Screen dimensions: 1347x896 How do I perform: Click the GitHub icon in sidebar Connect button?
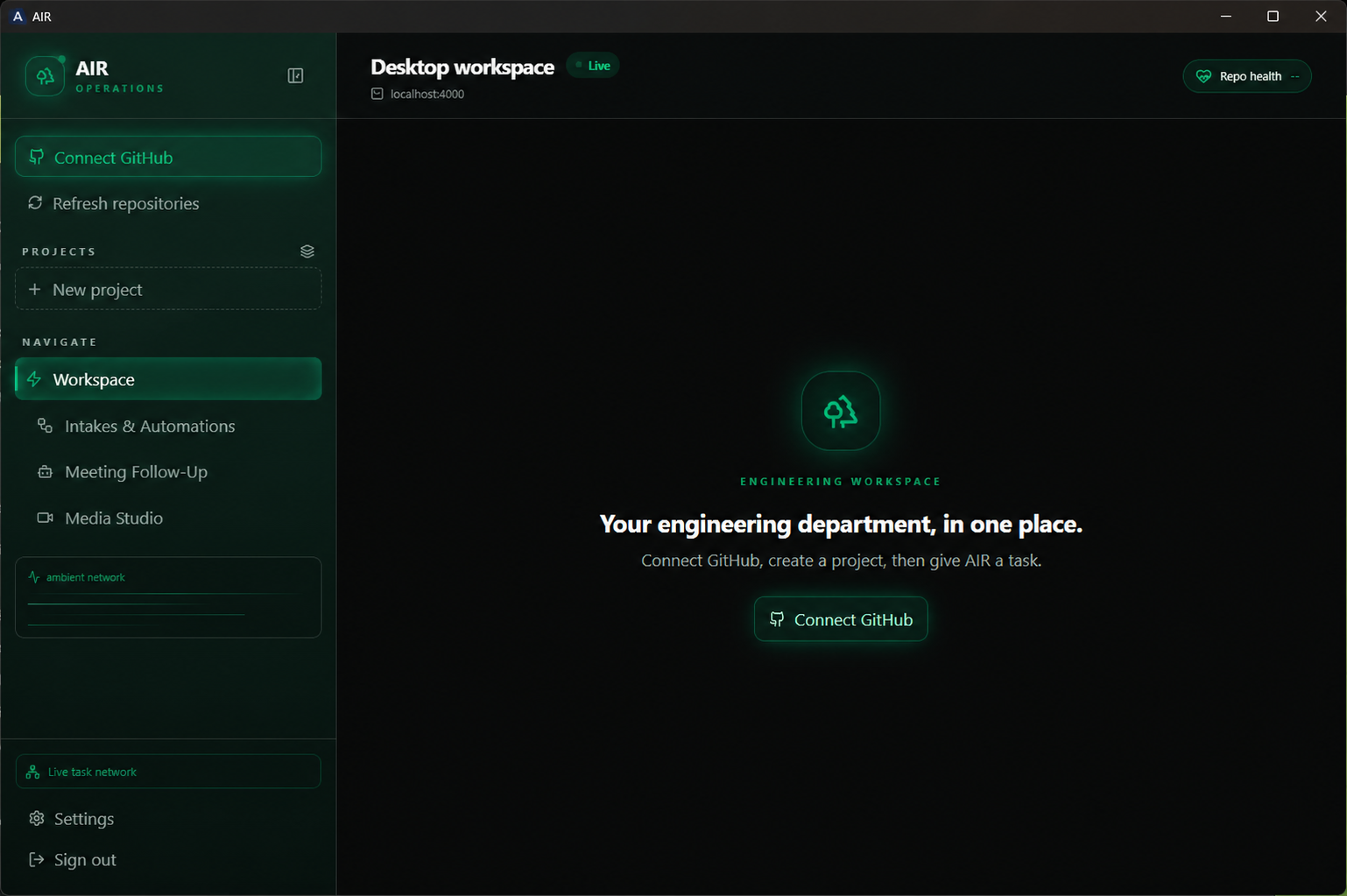click(37, 157)
